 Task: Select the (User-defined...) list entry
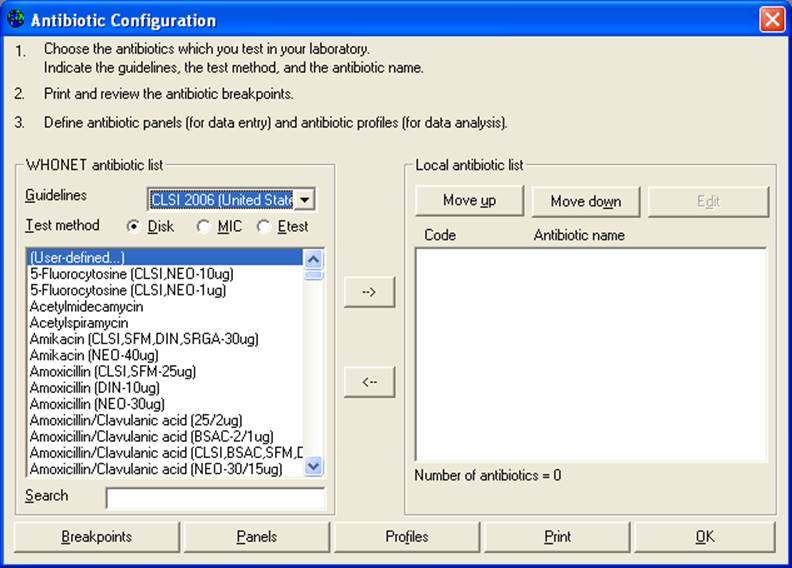click(x=165, y=257)
